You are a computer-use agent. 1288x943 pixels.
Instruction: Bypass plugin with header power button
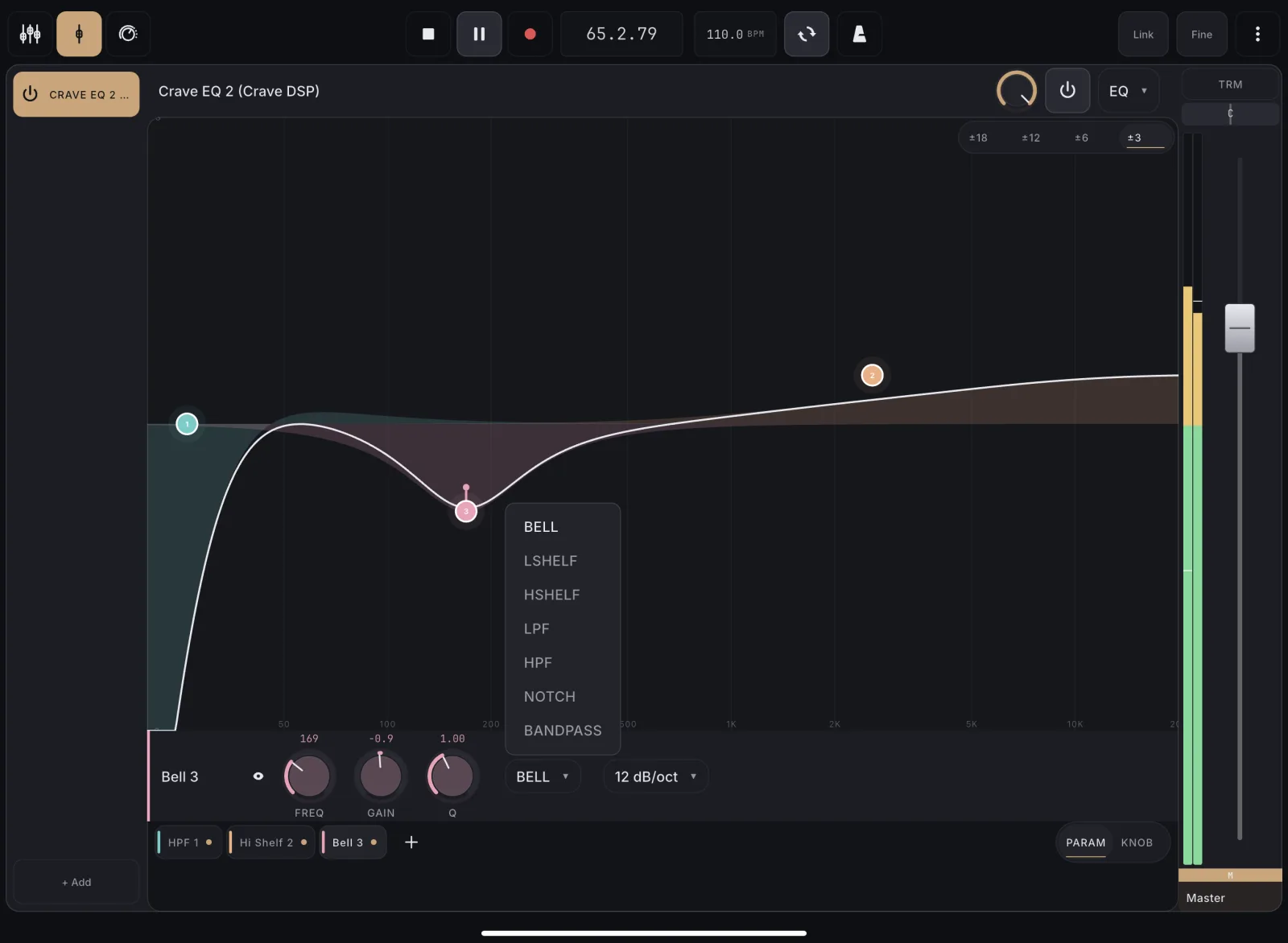[x=1067, y=90]
